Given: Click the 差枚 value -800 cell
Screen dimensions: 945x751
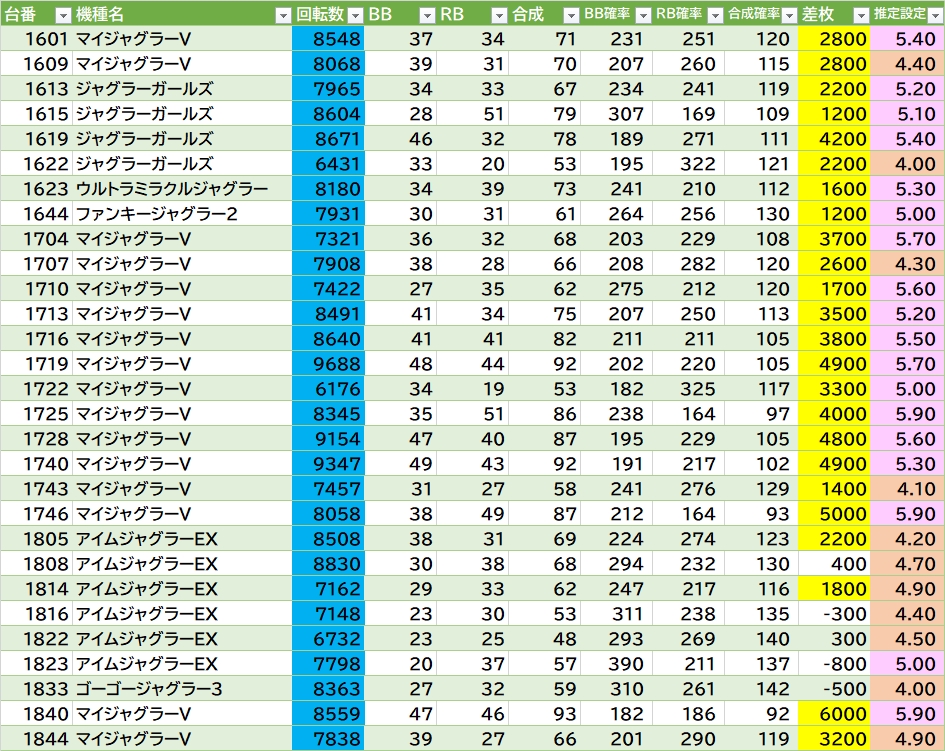Looking at the screenshot, I should tap(834, 664).
